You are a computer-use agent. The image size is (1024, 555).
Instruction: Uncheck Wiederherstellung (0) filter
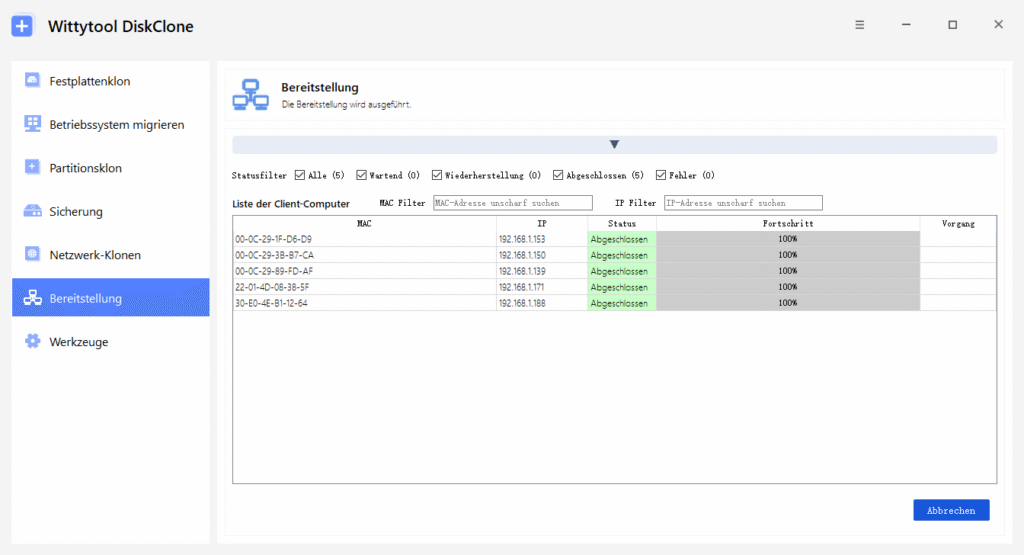[437, 175]
